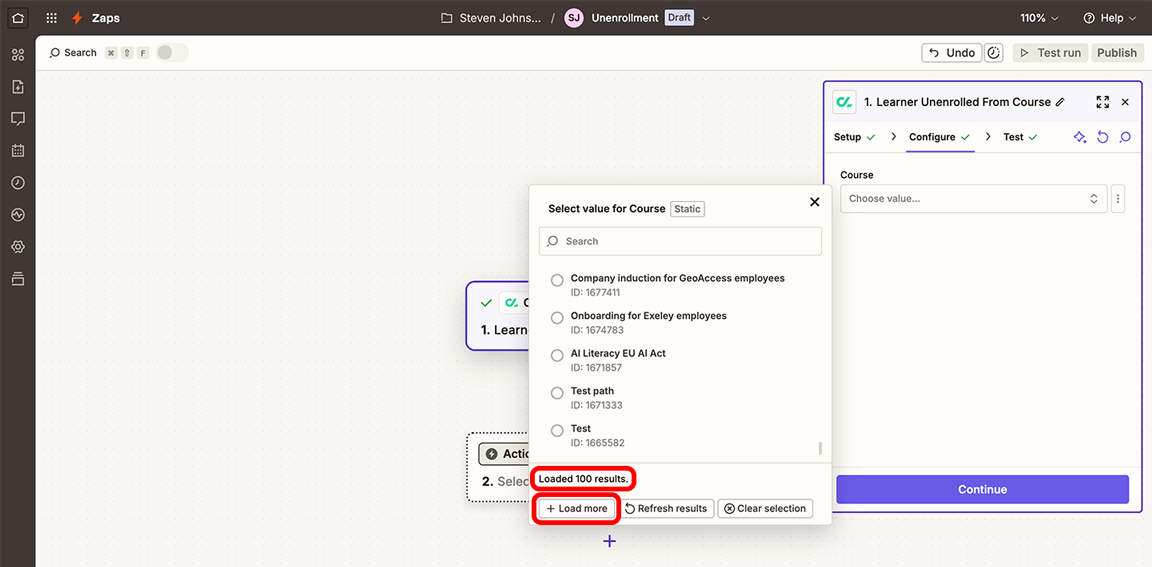The height and width of the screenshot is (567, 1152).
Task: Close the Learner Unenrolled step panel
Action: tap(1125, 102)
